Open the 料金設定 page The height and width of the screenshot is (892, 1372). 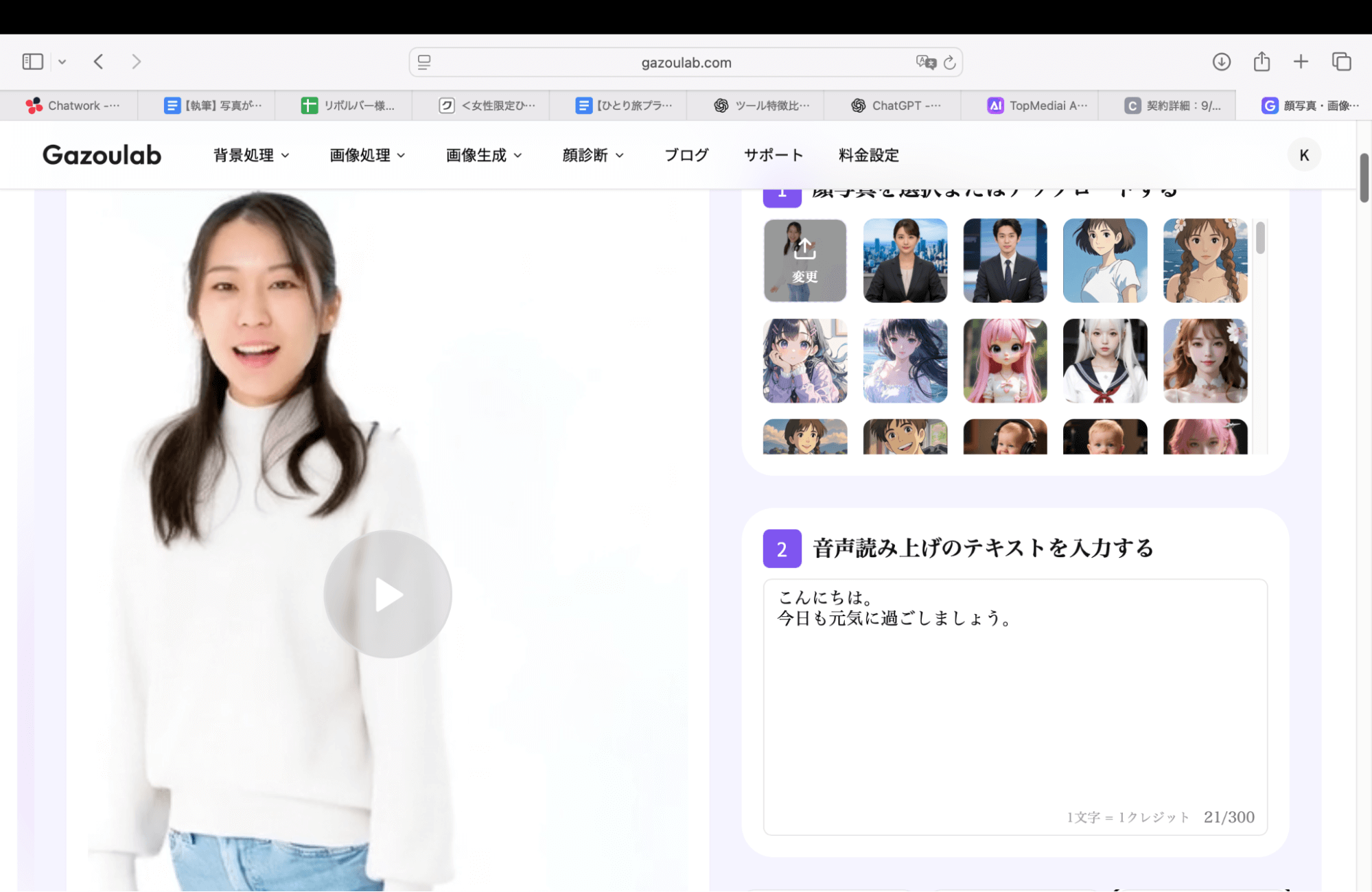click(868, 154)
